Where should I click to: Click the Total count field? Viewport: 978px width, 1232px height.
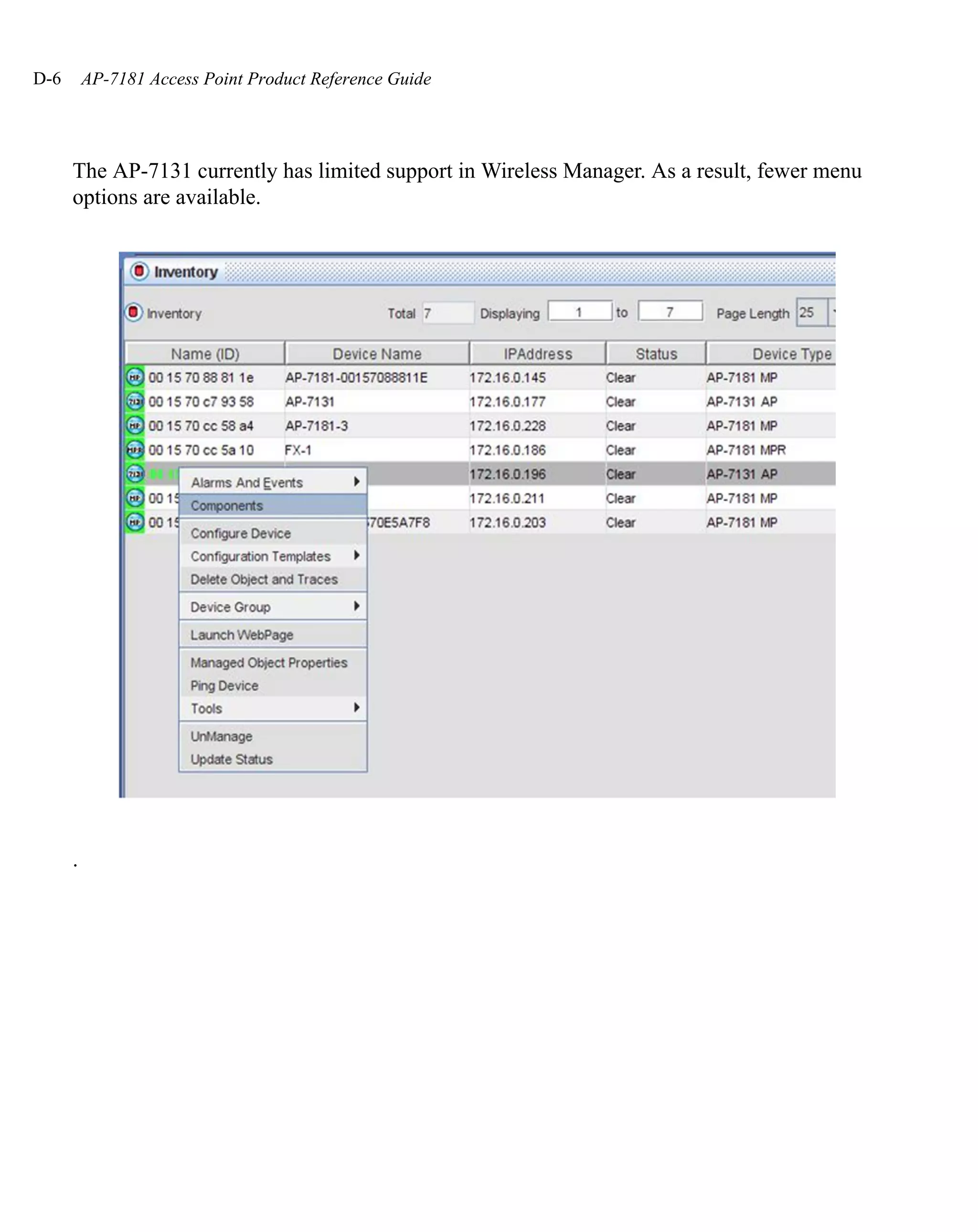coord(448,312)
